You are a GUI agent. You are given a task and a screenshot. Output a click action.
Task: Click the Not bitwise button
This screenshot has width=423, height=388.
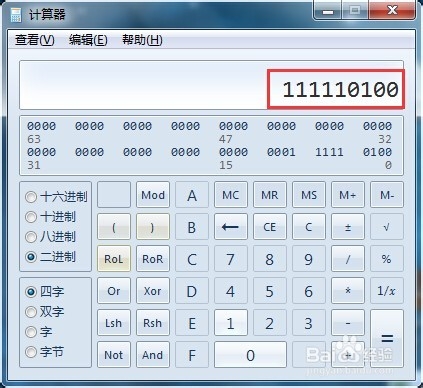114,355
